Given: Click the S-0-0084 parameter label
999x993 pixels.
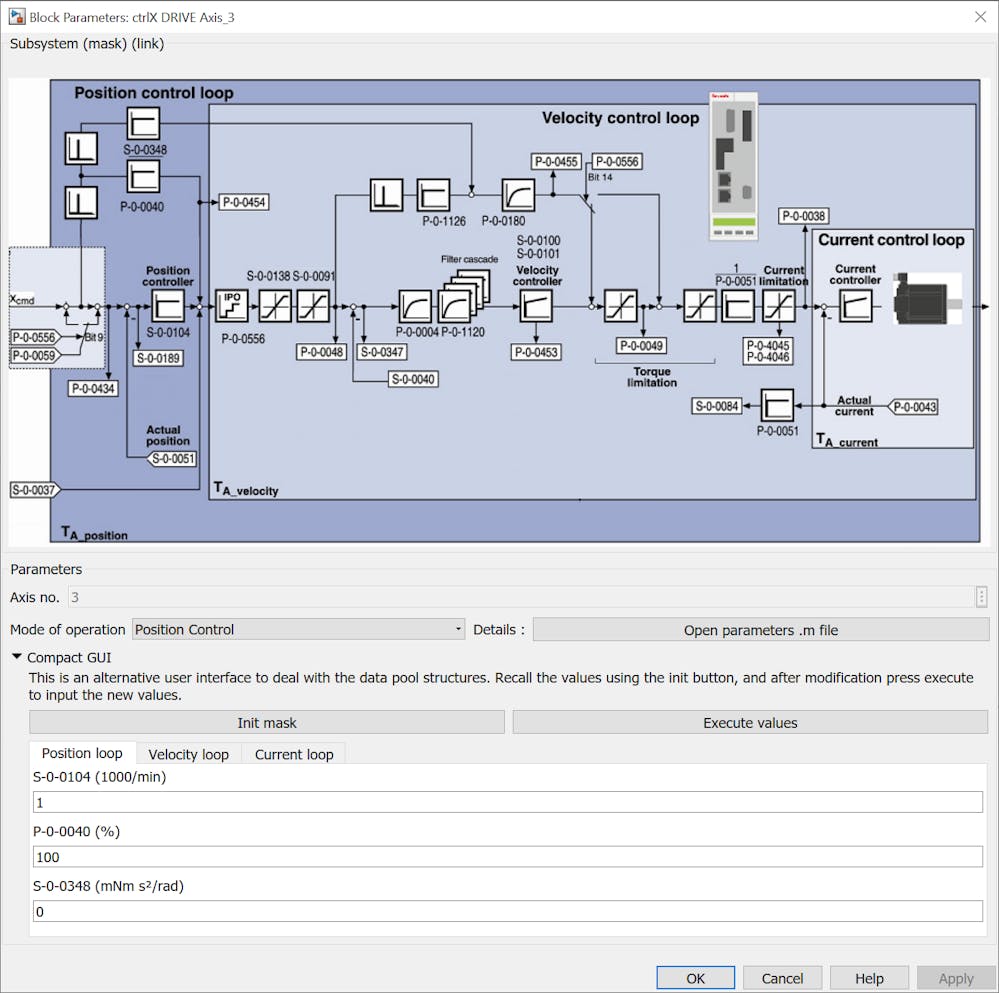Looking at the screenshot, I should click(717, 406).
